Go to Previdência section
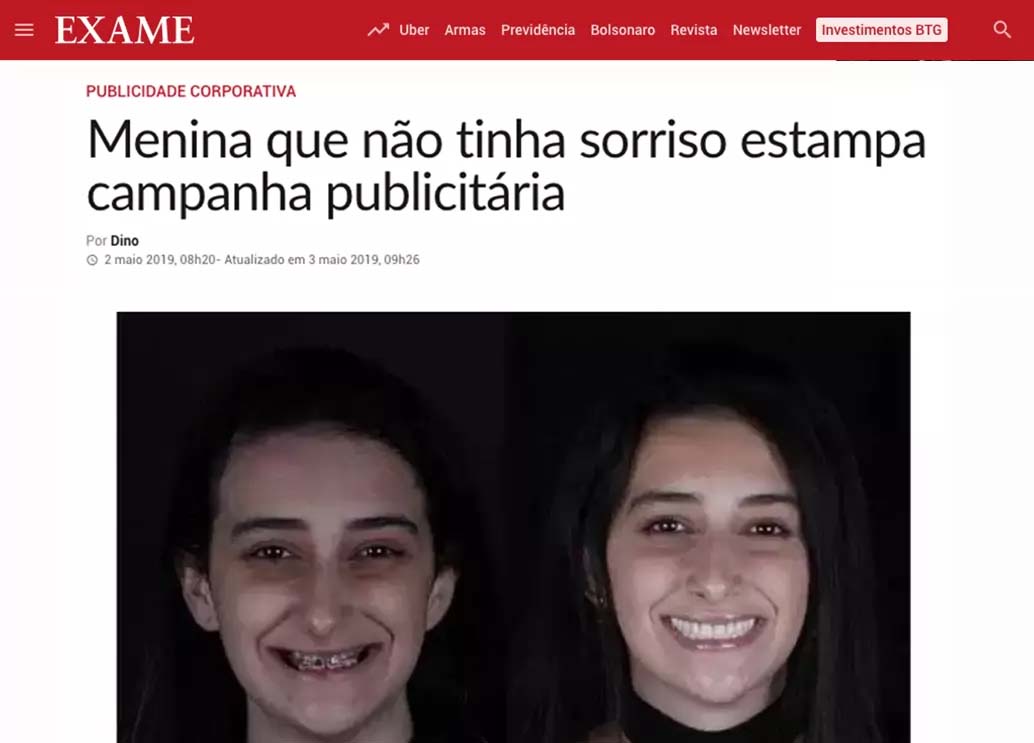Viewport: 1034px width, 743px height. tap(538, 30)
